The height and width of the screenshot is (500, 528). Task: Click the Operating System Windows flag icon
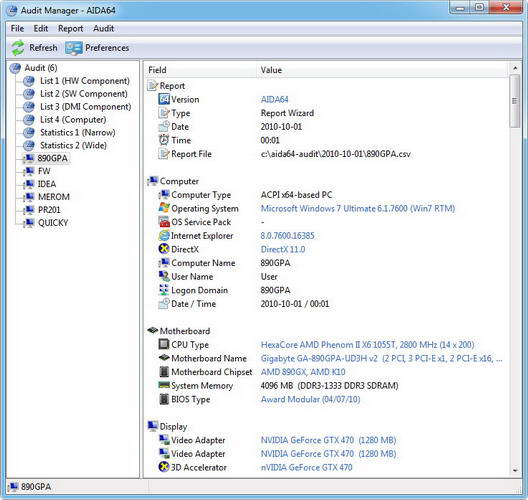tap(164, 208)
